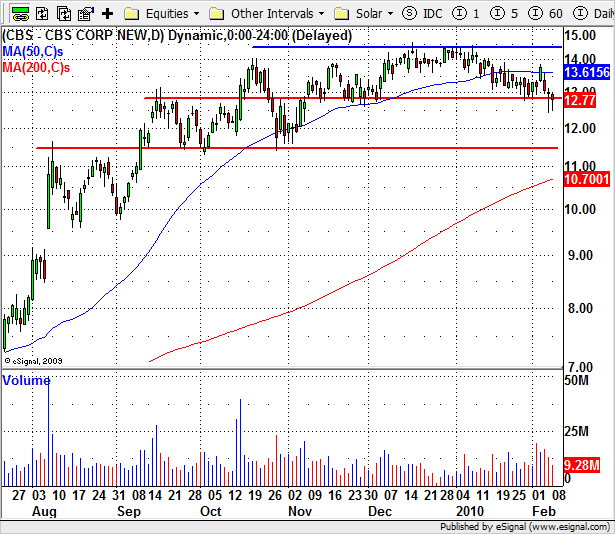Click the double-page refresh all icon
This screenshot has width=615, height=534.
tap(64, 14)
